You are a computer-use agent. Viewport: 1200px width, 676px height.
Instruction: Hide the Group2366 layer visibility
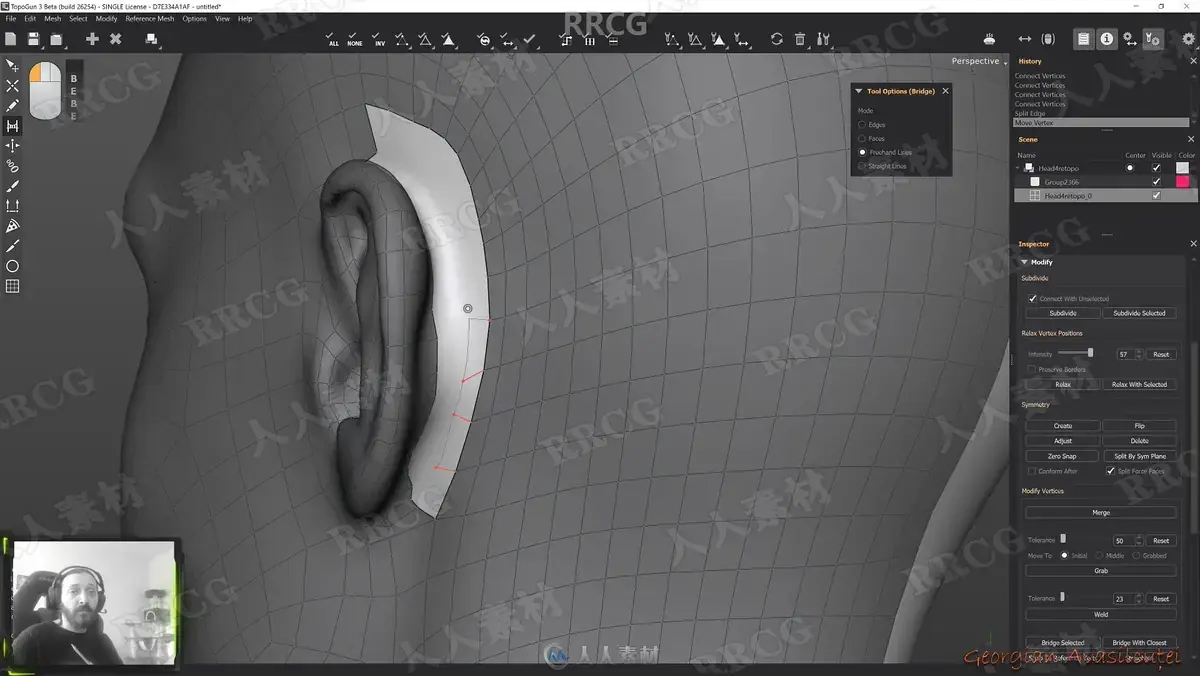click(x=1157, y=182)
